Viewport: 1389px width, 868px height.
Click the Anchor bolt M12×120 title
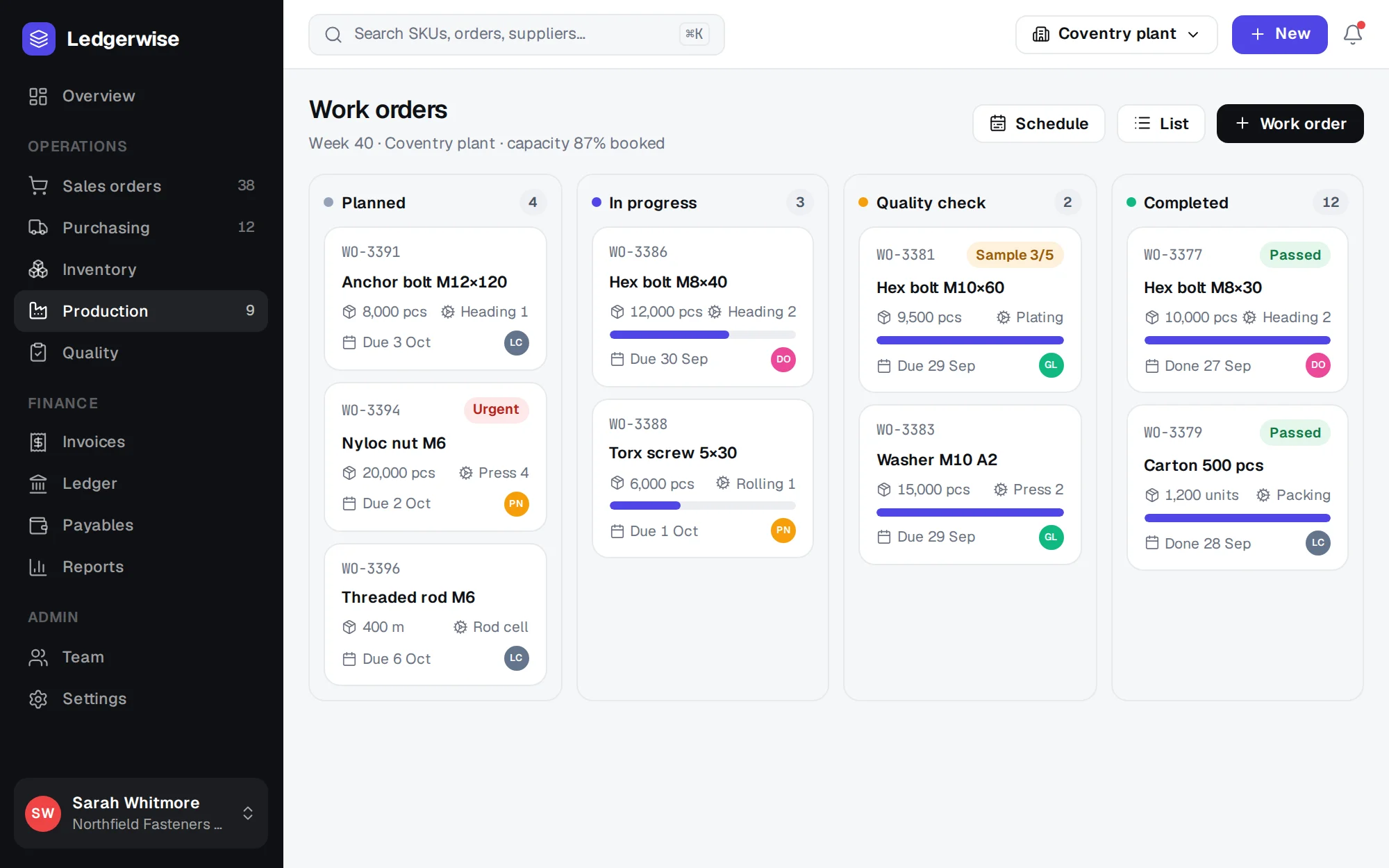click(424, 282)
